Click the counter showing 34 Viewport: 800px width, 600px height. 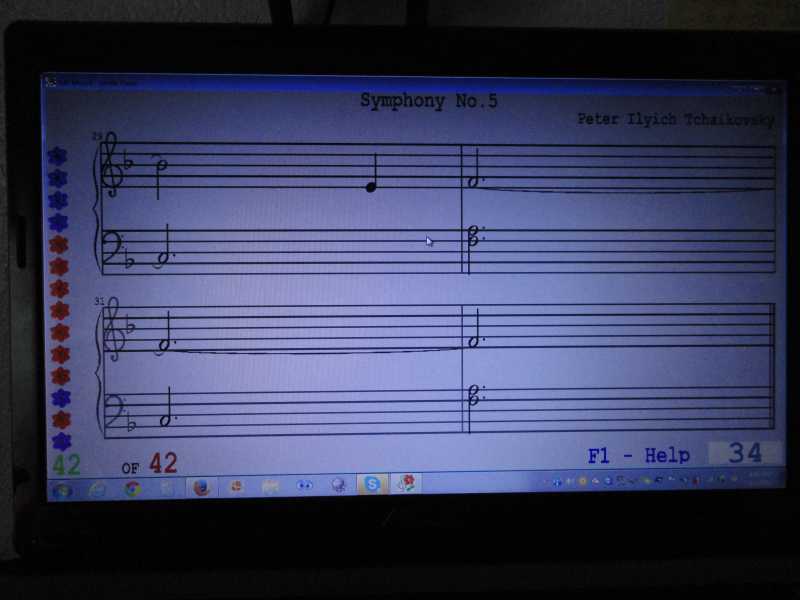(x=745, y=453)
